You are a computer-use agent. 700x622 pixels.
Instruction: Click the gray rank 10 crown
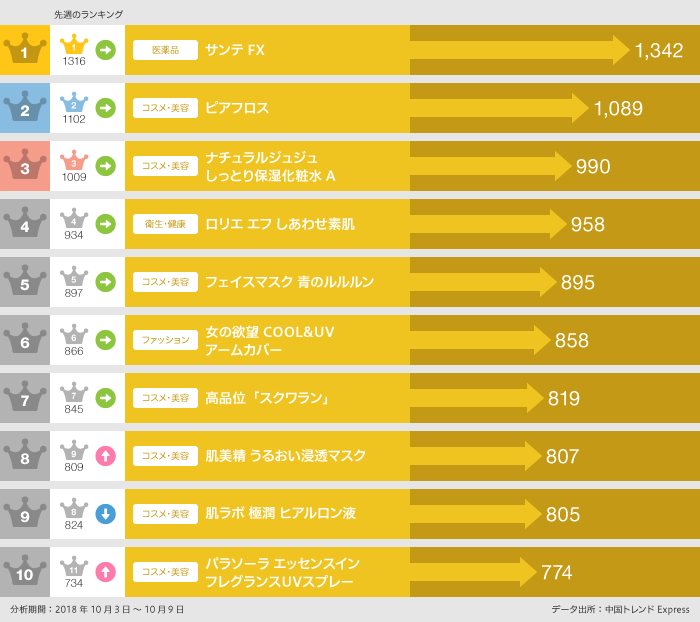(x=25, y=572)
